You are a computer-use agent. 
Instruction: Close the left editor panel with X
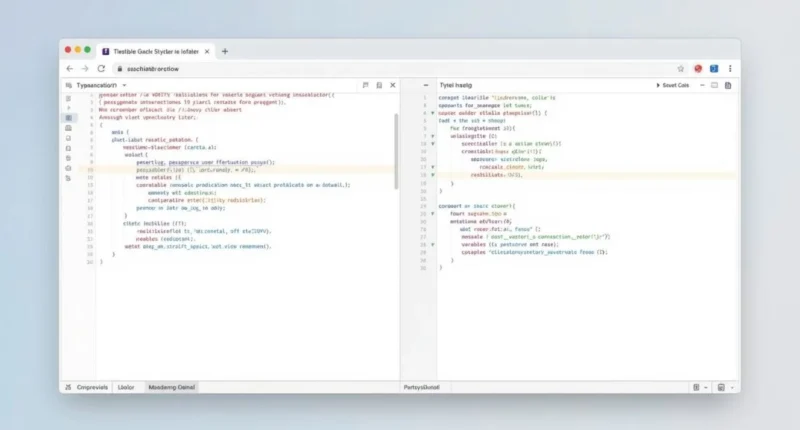point(393,85)
